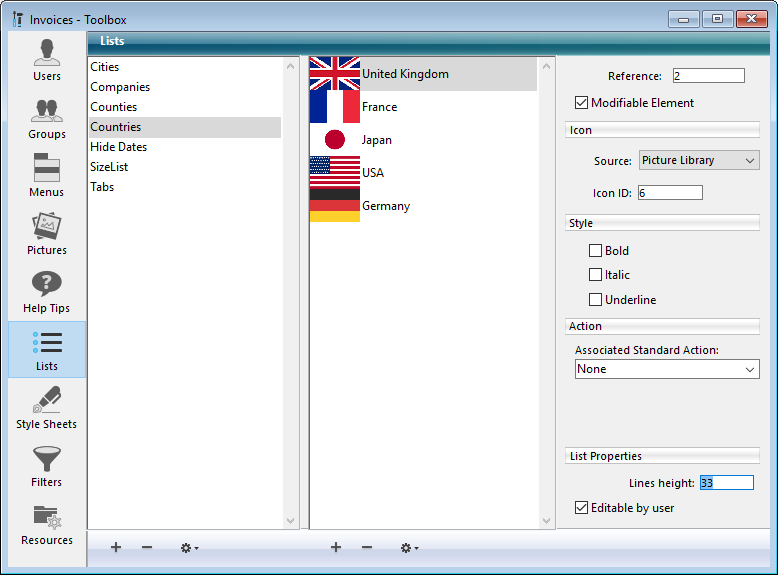Open the Style Sheets section

pos(47,408)
